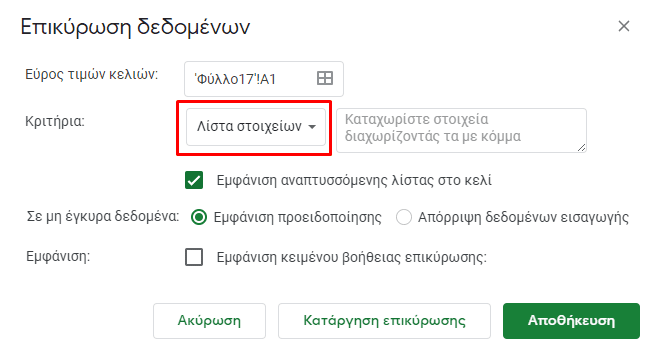Choose the Εμφάνιση προειδοποίησης radio option
This screenshot has height=360, width=660.
199,217
